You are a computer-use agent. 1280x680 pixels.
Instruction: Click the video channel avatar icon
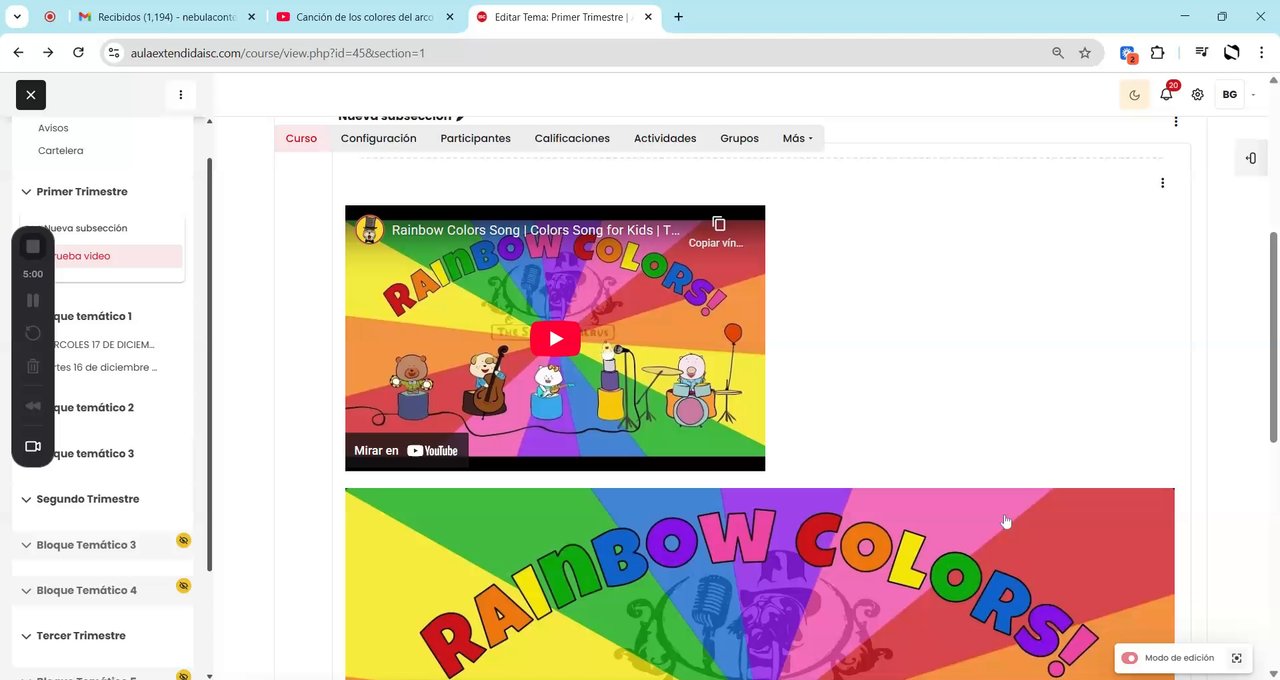(370, 230)
